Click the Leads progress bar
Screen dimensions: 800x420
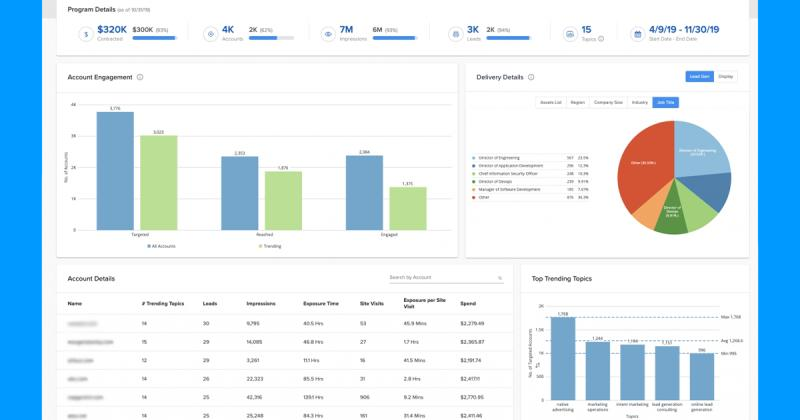tap(509, 38)
